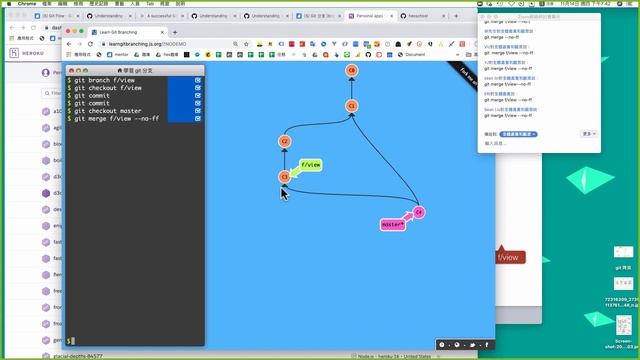Open a new tab in the back Chrome window
Viewport: 640px width, 360px height.
pyautogui.click(x=456, y=16)
